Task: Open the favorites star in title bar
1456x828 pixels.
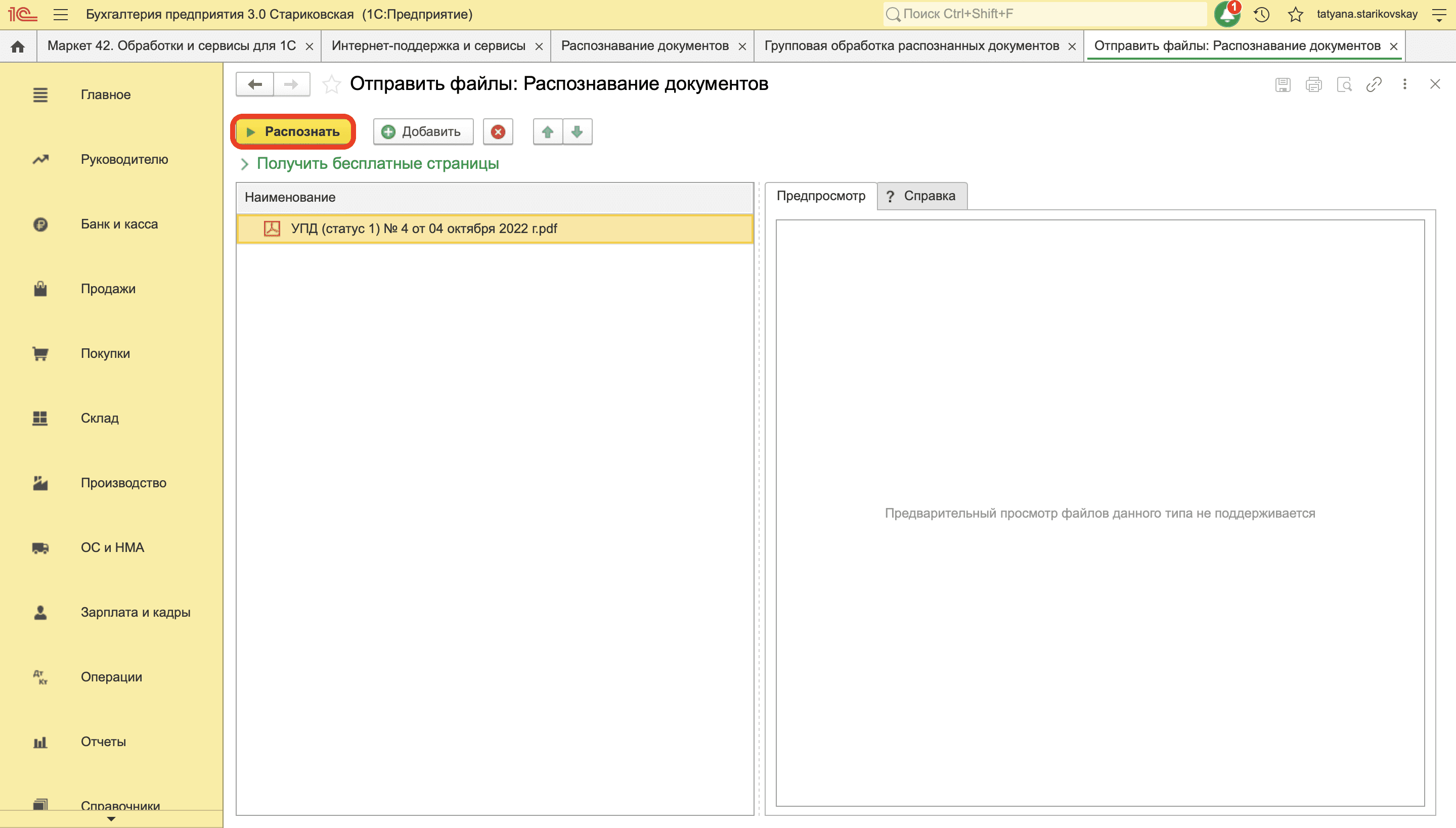Action: click(x=1296, y=14)
